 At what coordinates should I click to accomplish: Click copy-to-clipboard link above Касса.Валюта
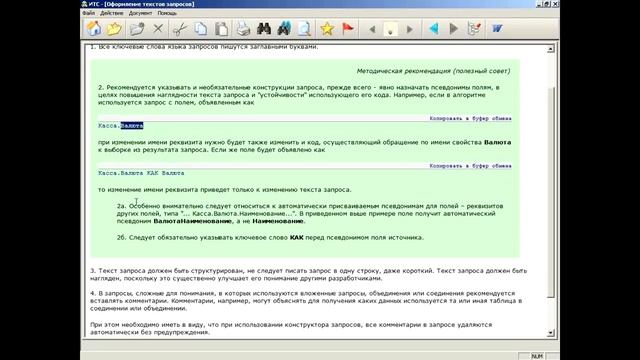pyautogui.click(x=470, y=118)
